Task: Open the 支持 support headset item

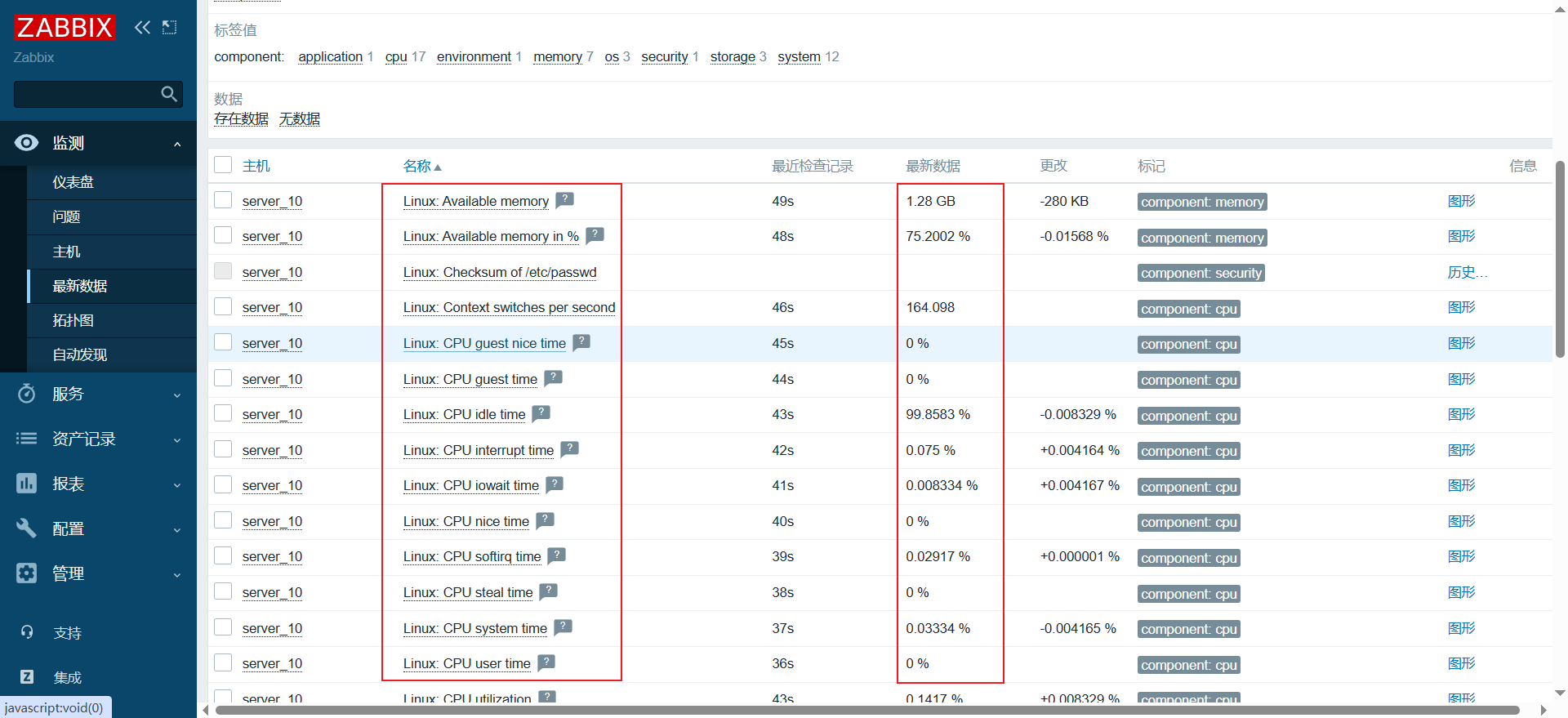Action: pyautogui.click(x=67, y=633)
